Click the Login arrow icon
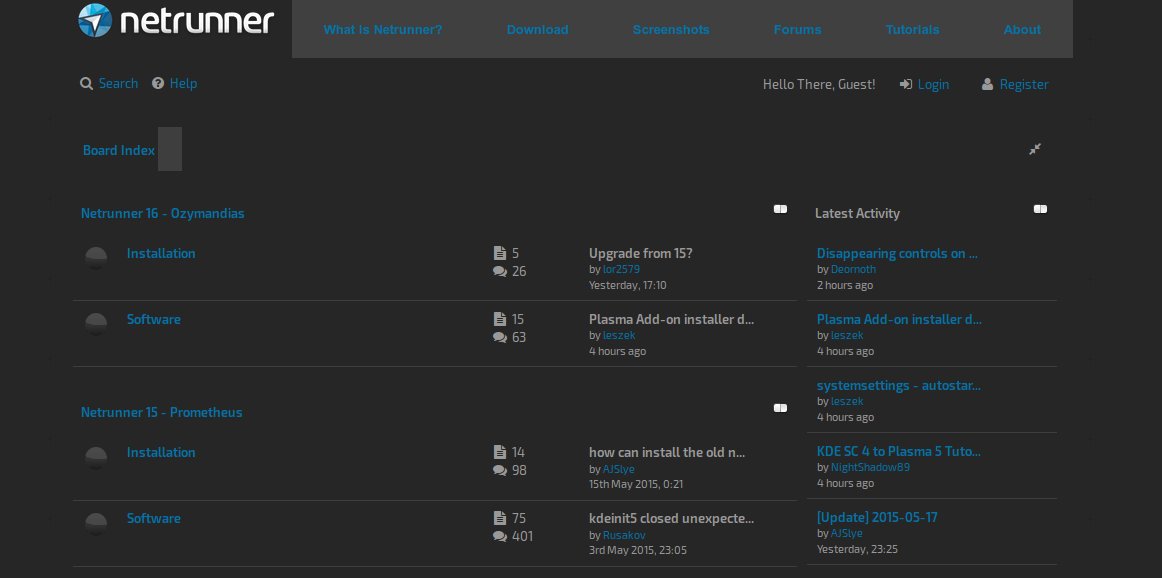Viewport: 1162px width, 578px height. pyautogui.click(x=906, y=84)
